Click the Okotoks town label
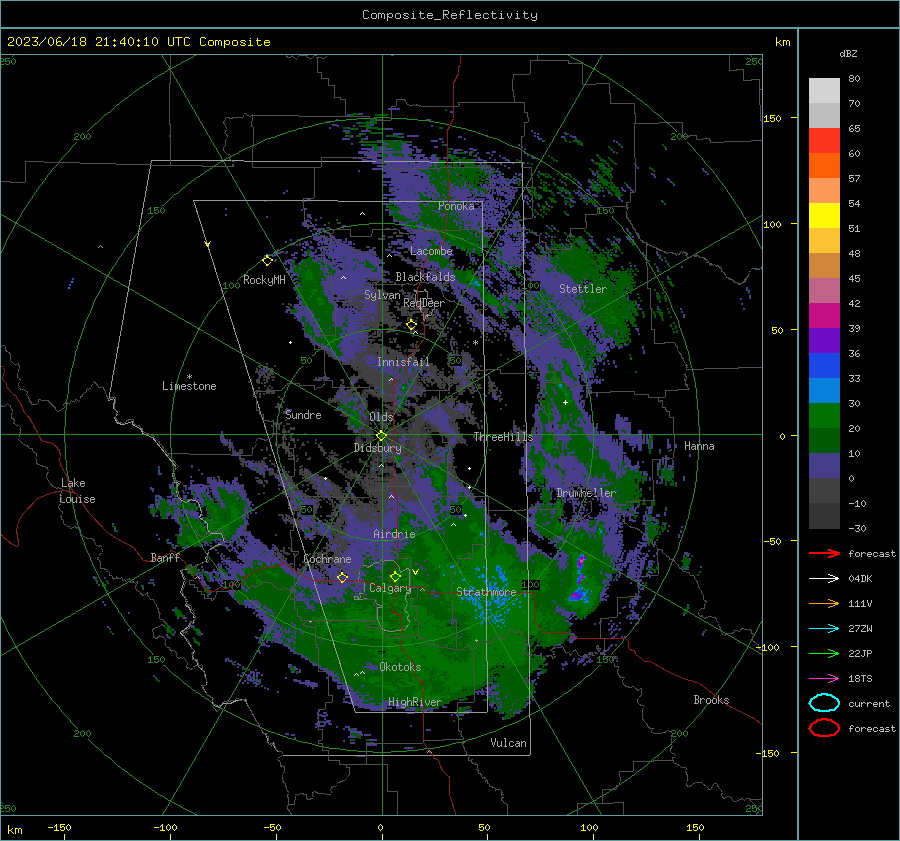Image resolution: width=900 pixels, height=841 pixels. click(400, 667)
